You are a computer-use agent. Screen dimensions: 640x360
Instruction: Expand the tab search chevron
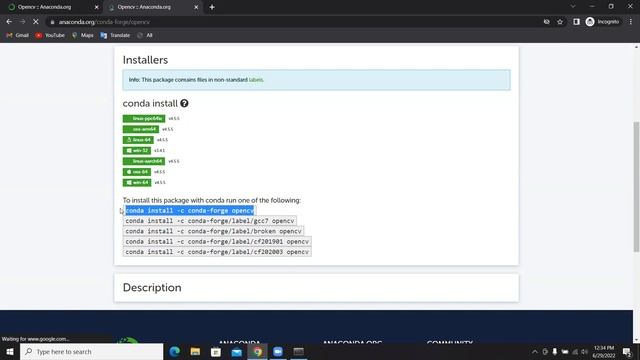(x=573, y=7)
